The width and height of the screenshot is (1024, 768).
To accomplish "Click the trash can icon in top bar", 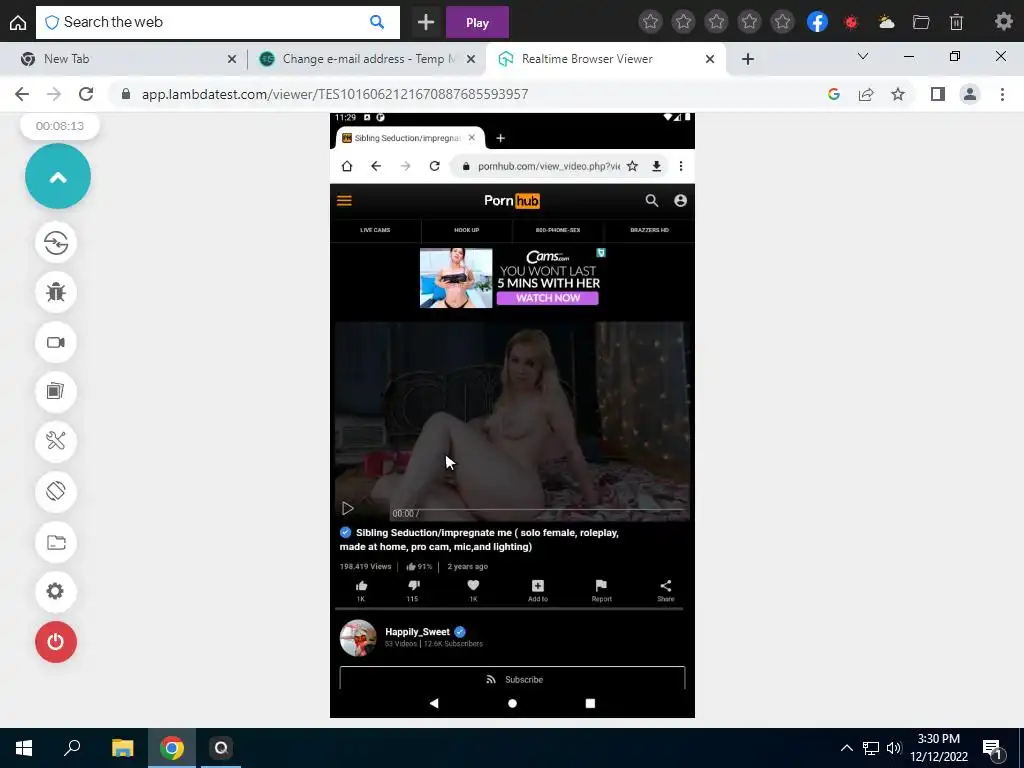I will coord(956,22).
